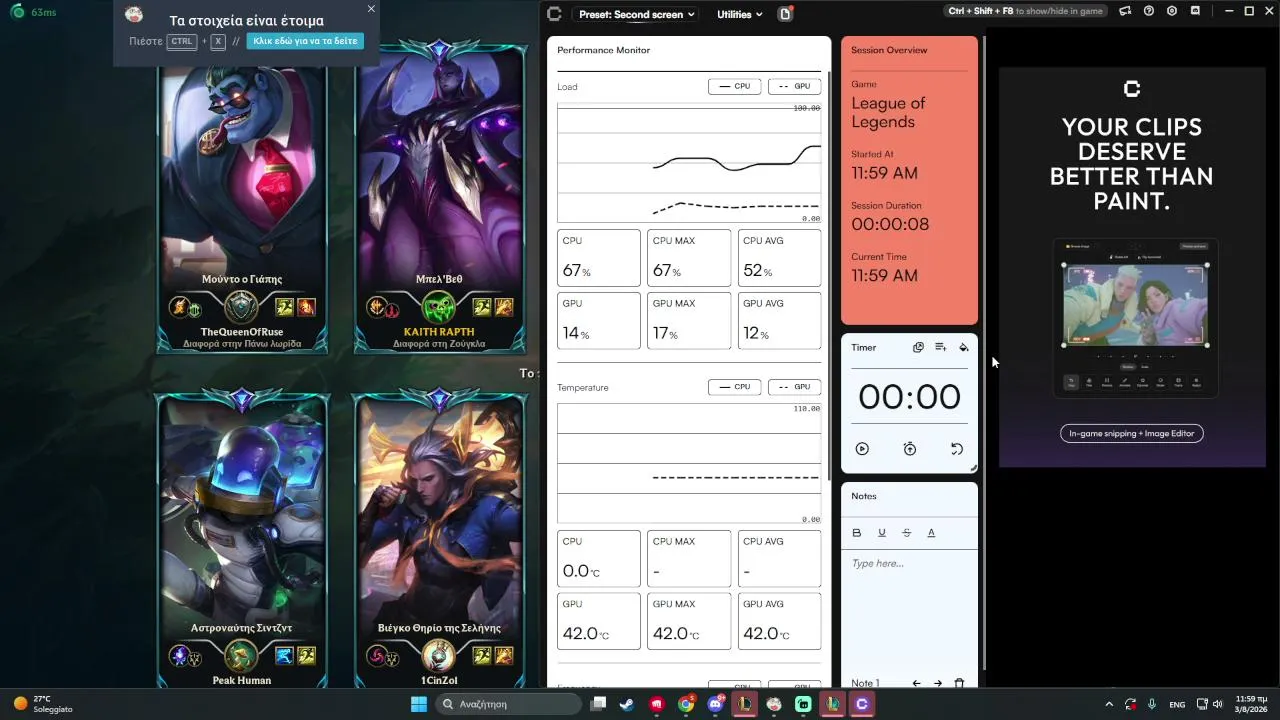Open the Preset: Second screen dropdown
The width and height of the screenshot is (1280, 720).
636,14
